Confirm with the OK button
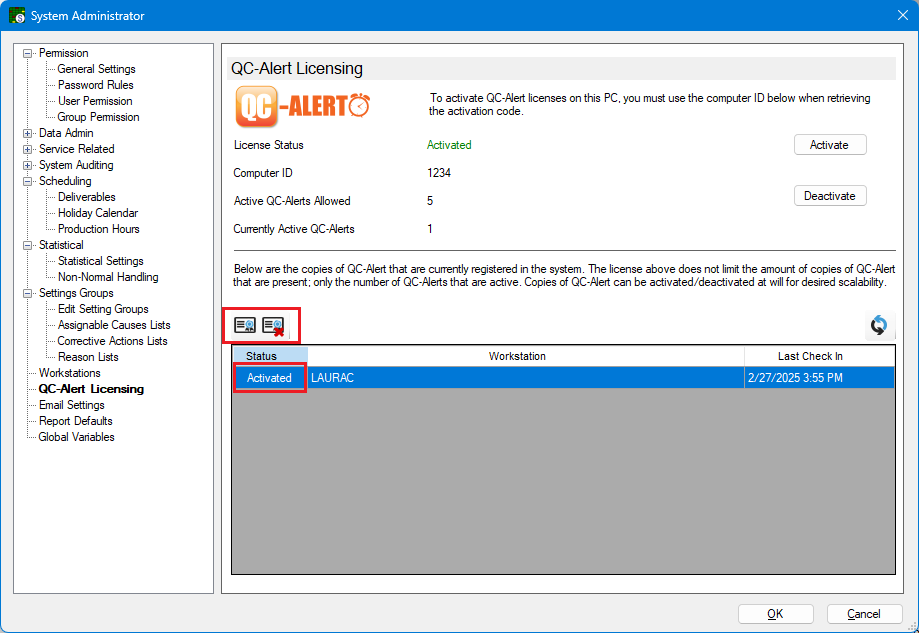The width and height of the screenshot is (919, 633). click(775, 614)
